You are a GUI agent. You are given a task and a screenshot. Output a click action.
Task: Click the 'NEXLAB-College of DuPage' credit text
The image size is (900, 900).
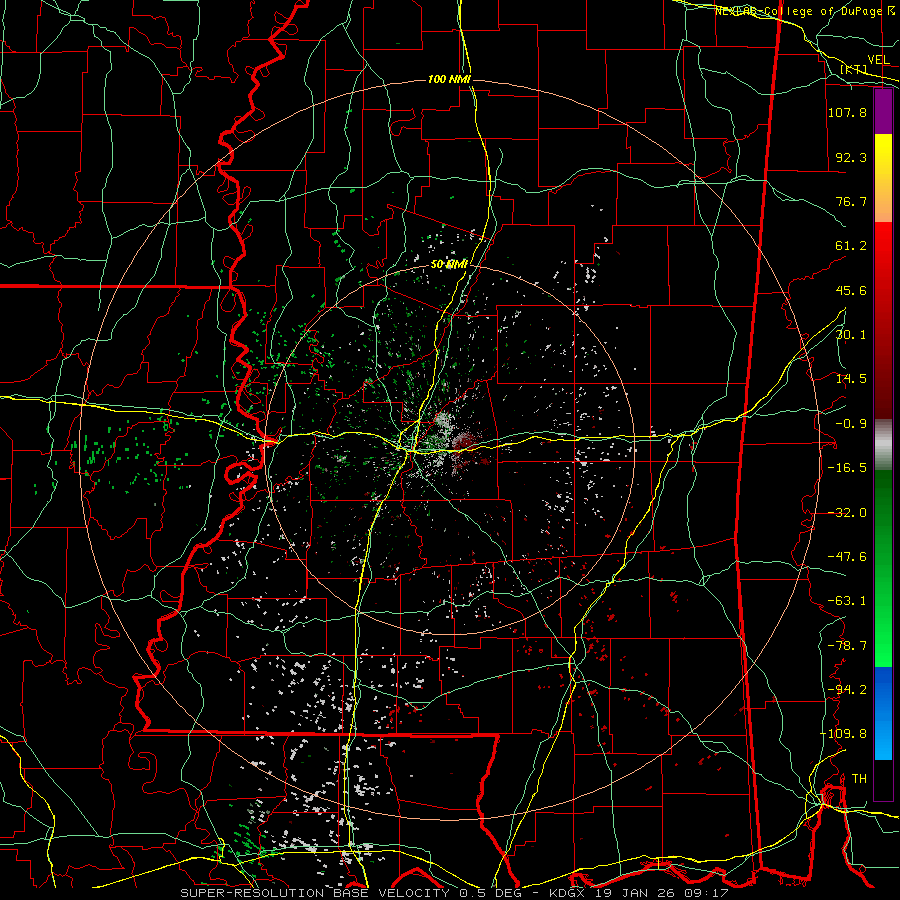[x=800, y=11]
